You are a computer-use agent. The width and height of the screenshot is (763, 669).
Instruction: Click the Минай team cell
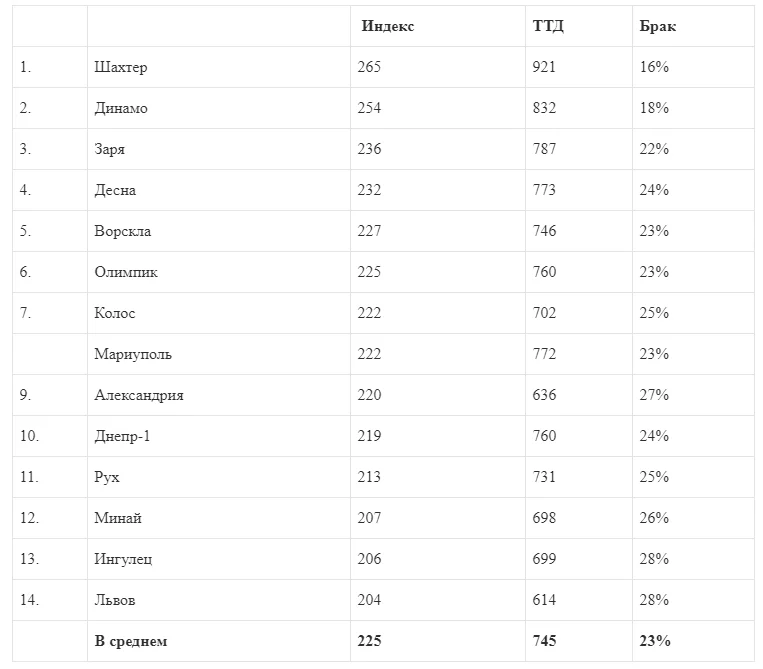click(118, 518)
